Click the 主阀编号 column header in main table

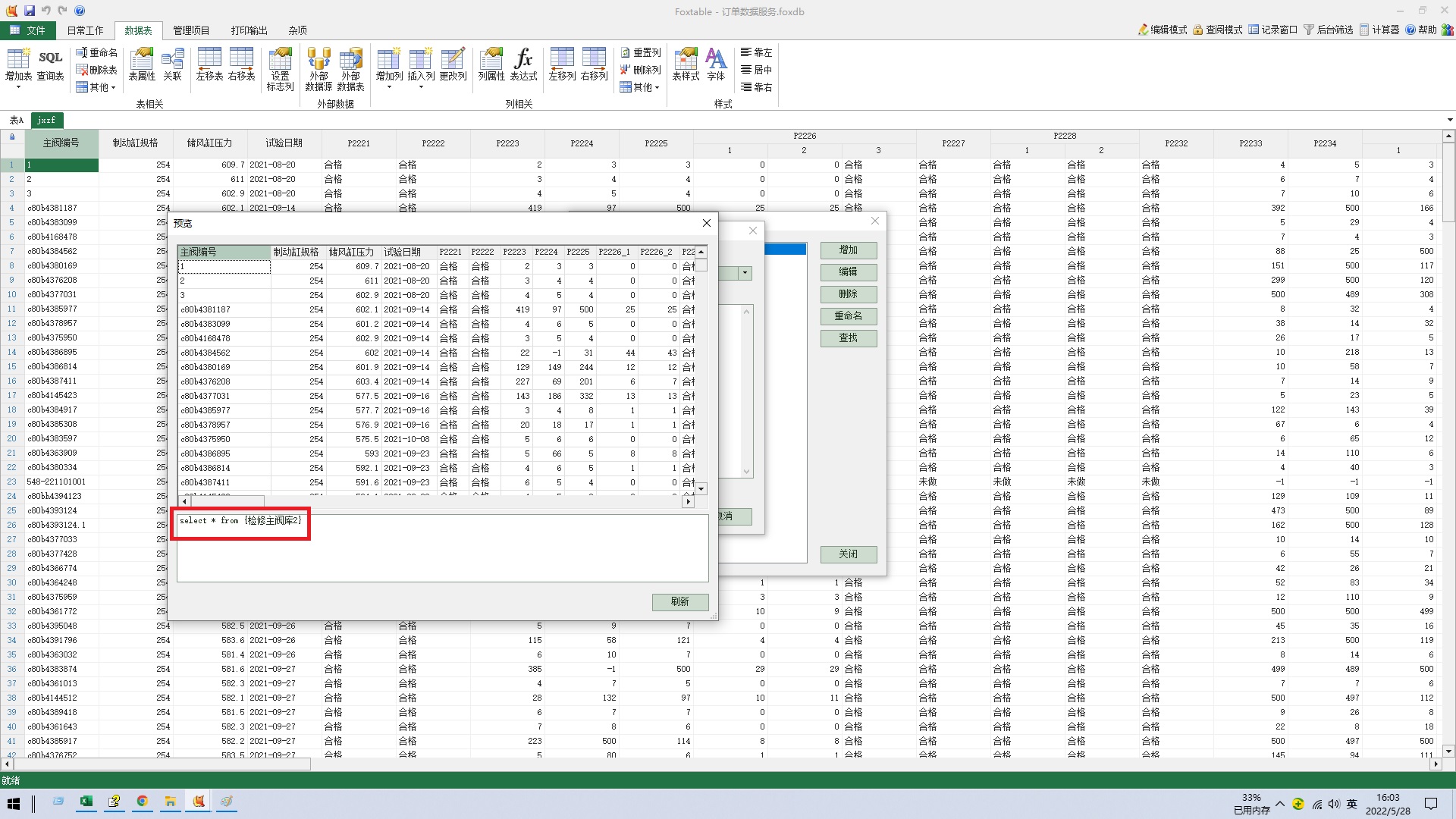(x=61, y=143)
